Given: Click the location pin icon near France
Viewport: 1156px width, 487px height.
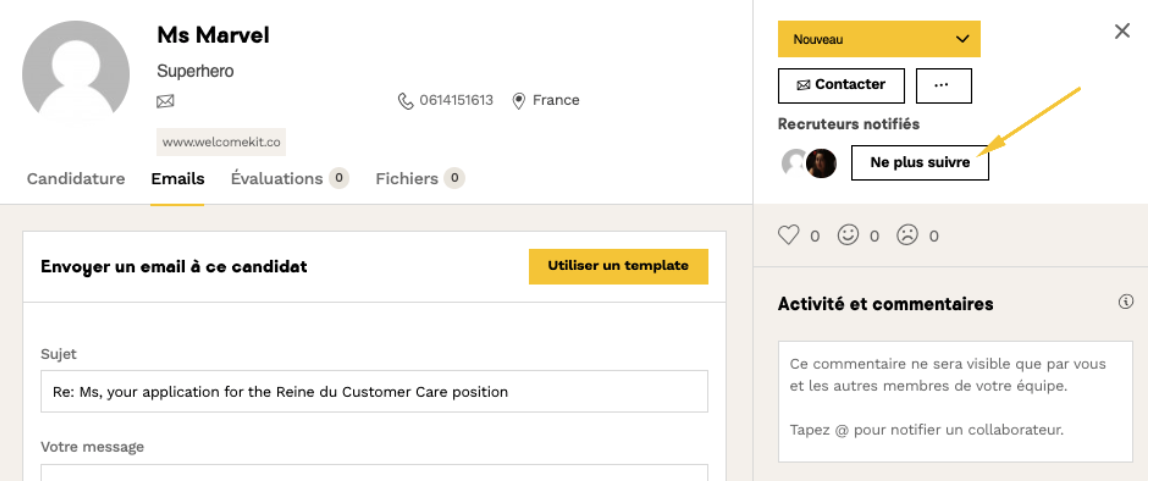Looking at the screenshot, I should click(519, 101).
